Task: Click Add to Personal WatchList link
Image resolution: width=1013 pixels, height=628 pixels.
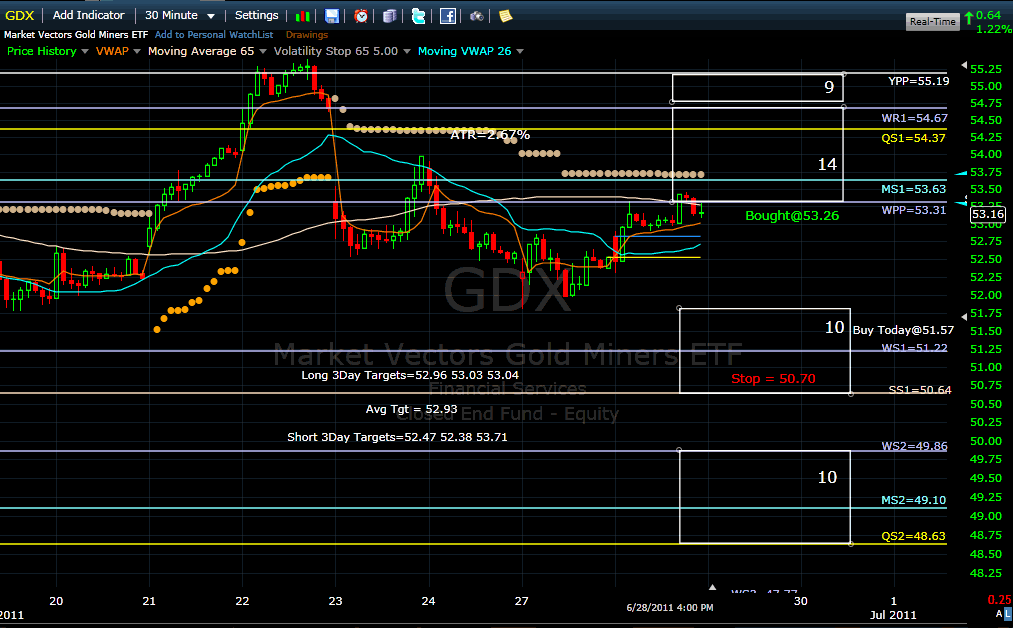Action: click(214, 35)
